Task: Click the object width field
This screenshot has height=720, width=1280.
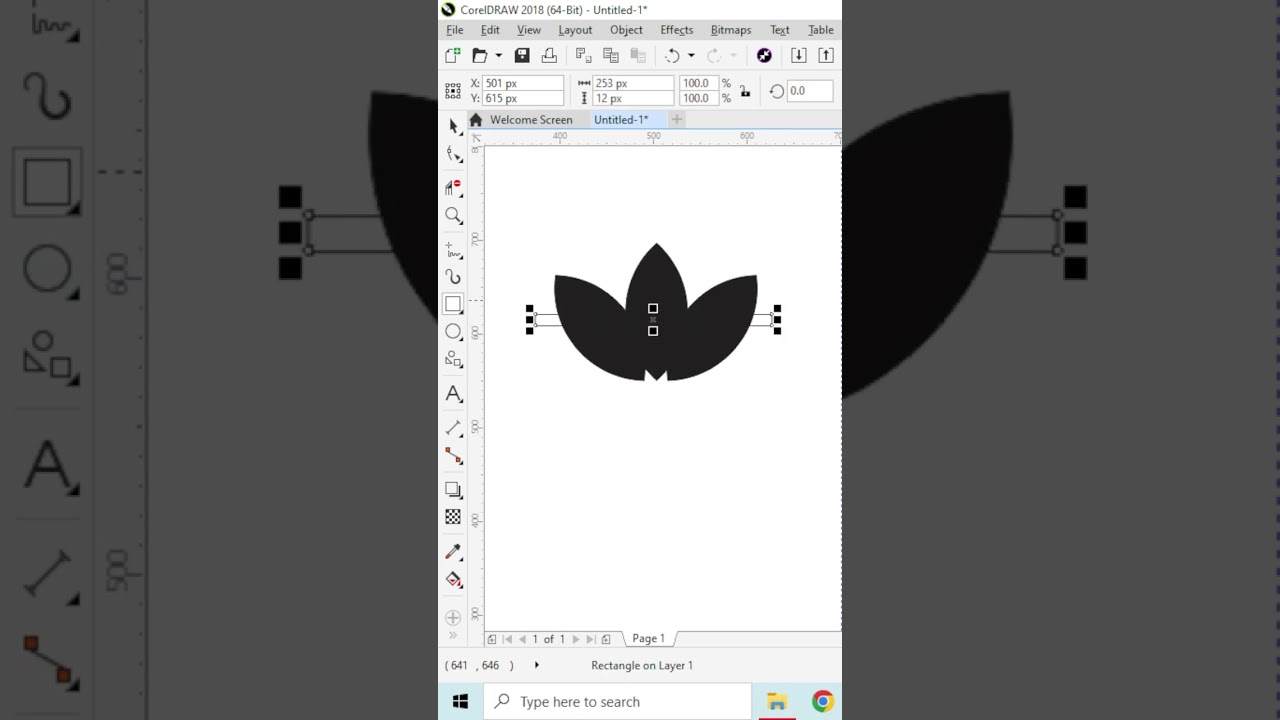Action: [x=633, y=84]
